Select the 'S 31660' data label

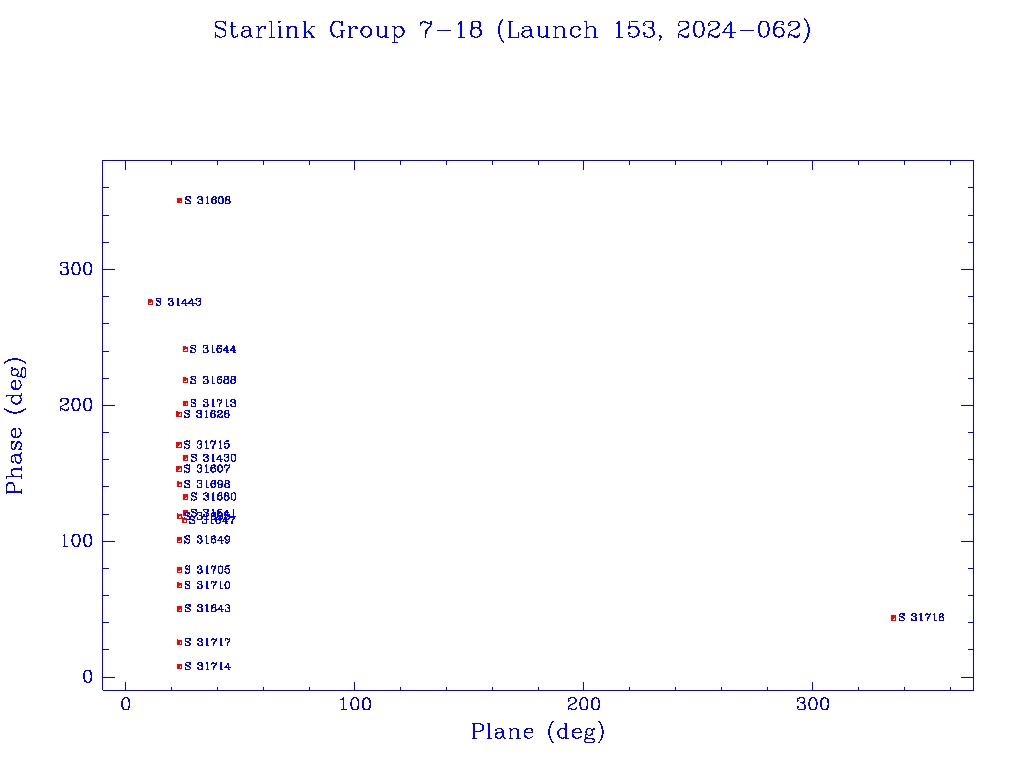click(x=213, y=497)
